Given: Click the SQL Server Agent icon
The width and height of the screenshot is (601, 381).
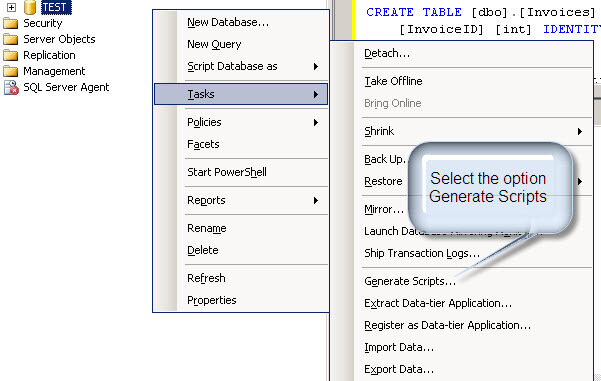Looking at the screenshot, I should click(x=11, y=87).
